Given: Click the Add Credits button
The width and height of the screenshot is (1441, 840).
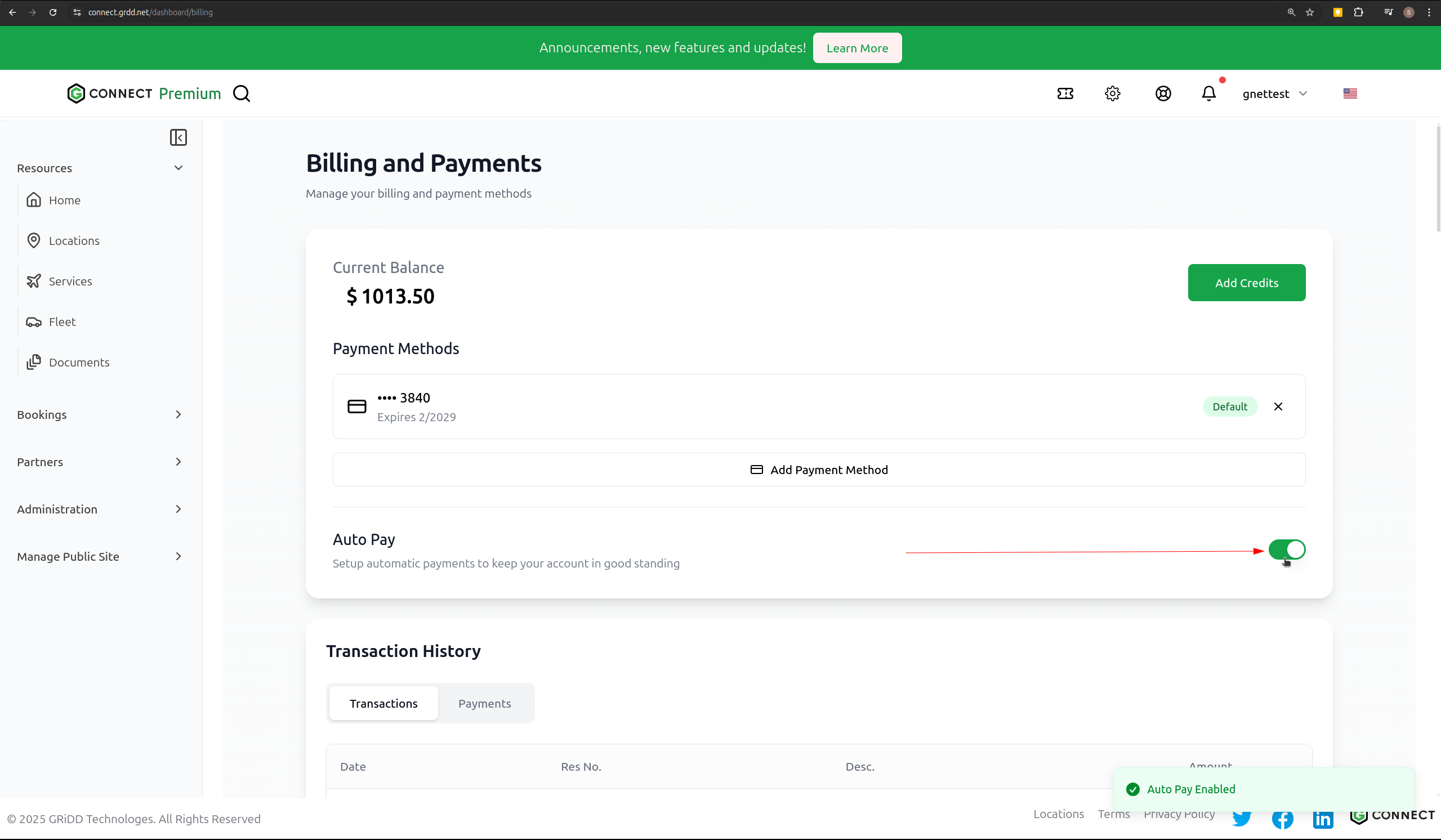Looking at the screenshot, I should (x=1246, y=283).
